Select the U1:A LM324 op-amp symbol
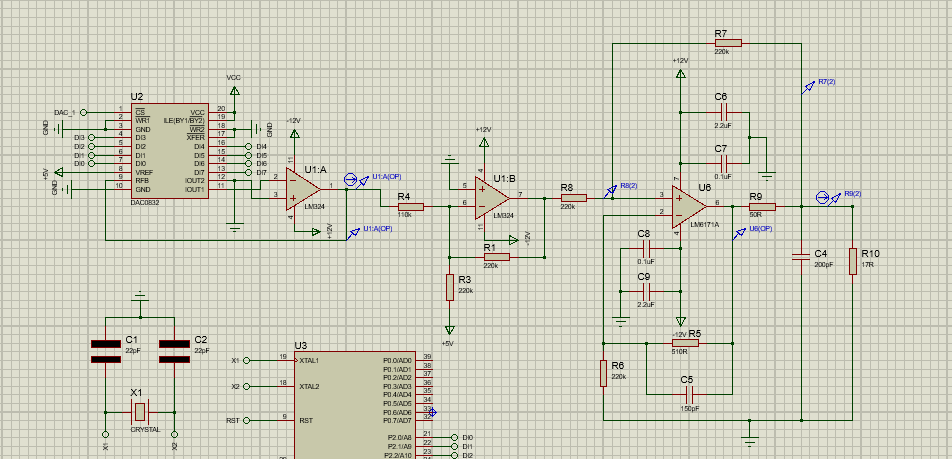The width and height of the screenshot is (952, 459). pyautogui.click(x=302, y=189)
